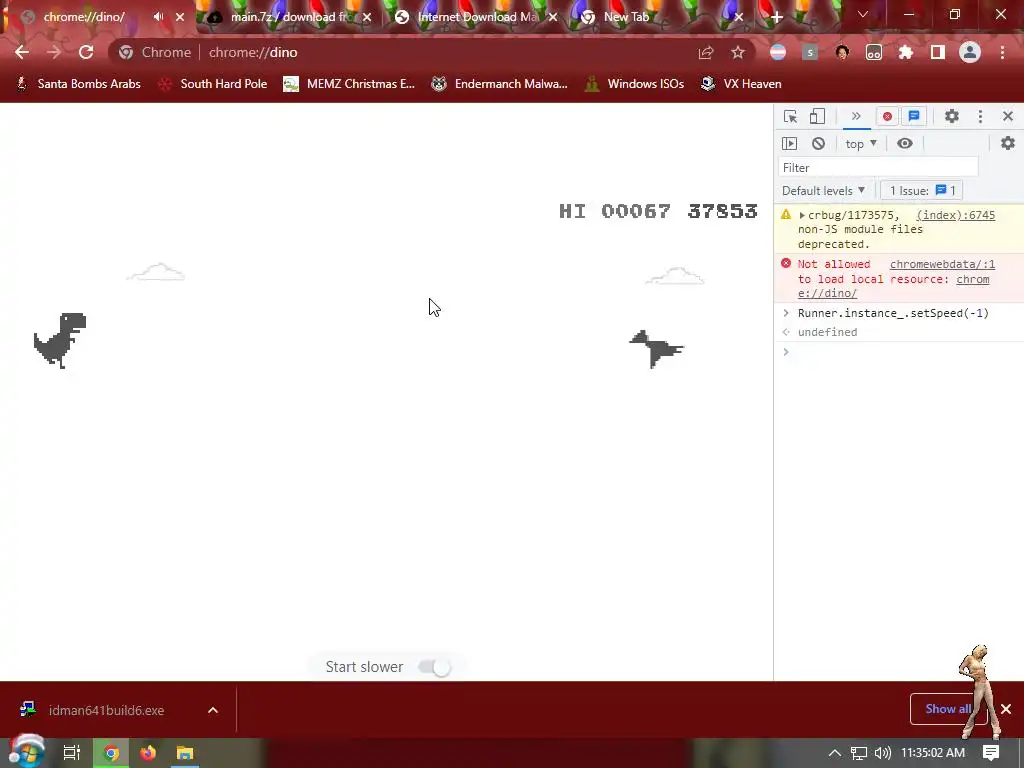
Task: Open the Santa Bombs Arabs bookmark
Action: coord(78,84)
